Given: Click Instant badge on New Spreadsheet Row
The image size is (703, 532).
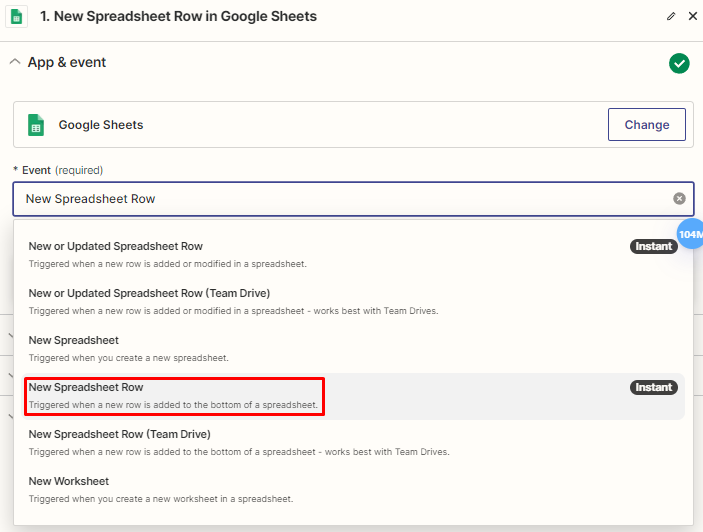Looking at the screenshot, I should coord(653,388).
